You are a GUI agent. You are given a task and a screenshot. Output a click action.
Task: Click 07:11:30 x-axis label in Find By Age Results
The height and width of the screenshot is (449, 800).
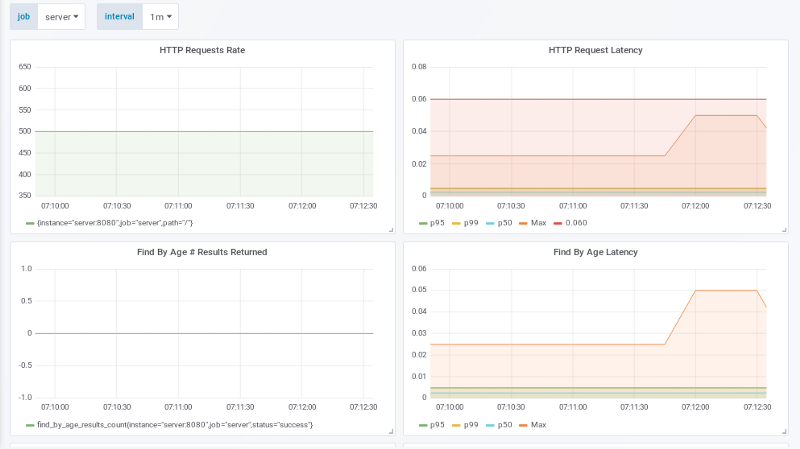point(240,407)
